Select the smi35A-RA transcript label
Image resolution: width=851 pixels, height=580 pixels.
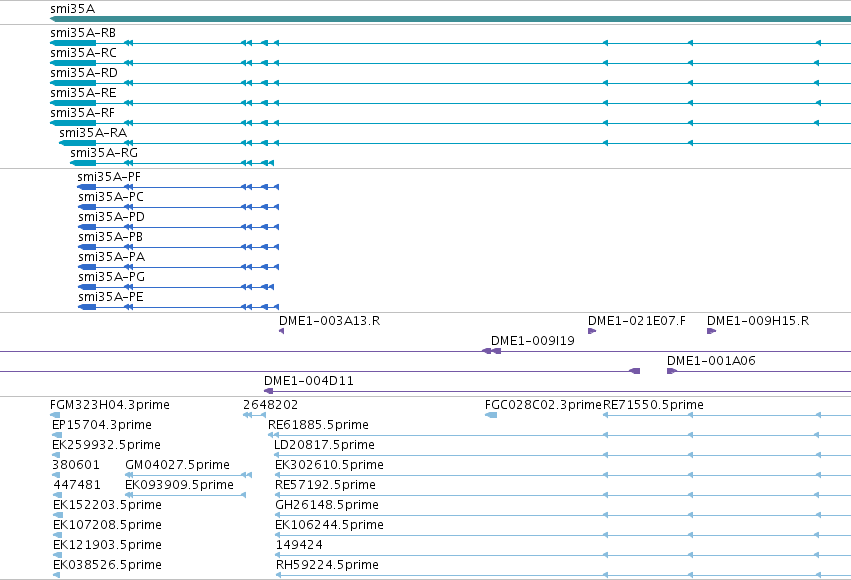[x=93, y=133]
